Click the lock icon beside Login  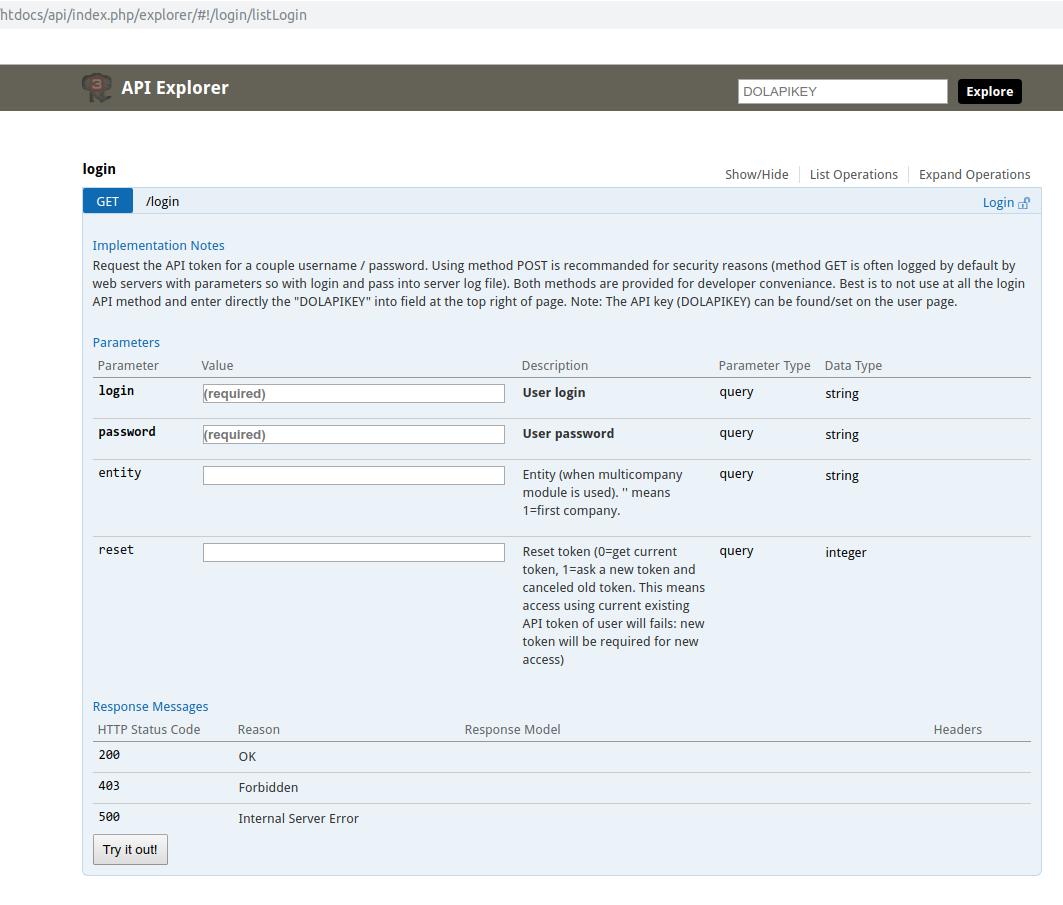pos(1024,203)
